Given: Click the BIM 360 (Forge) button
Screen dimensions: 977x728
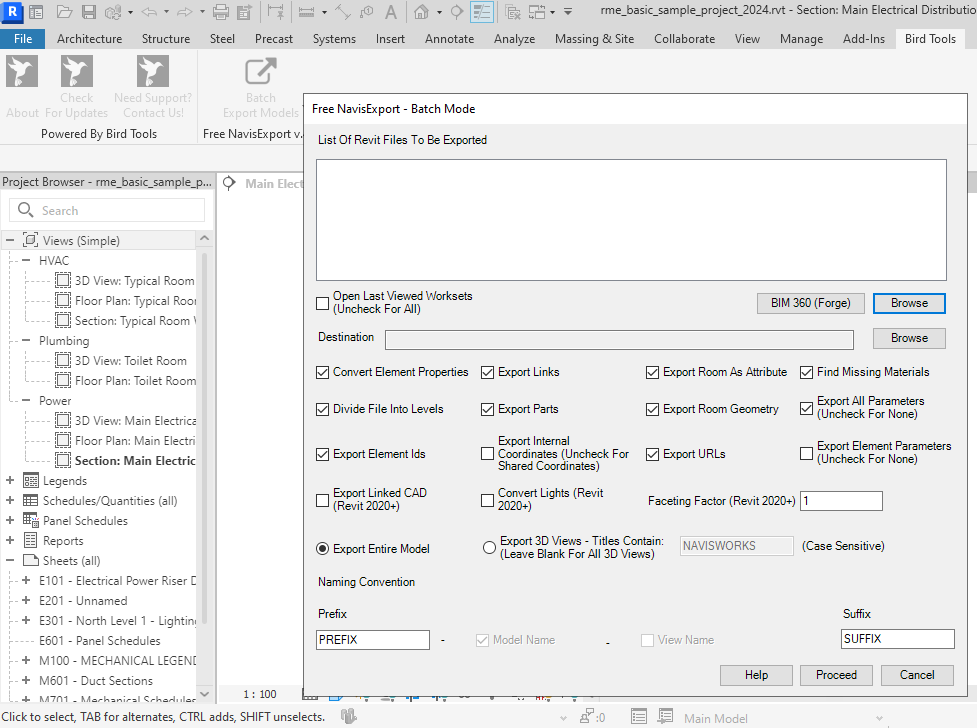Looking at the screenshot, I should click(x=810, y=303).
